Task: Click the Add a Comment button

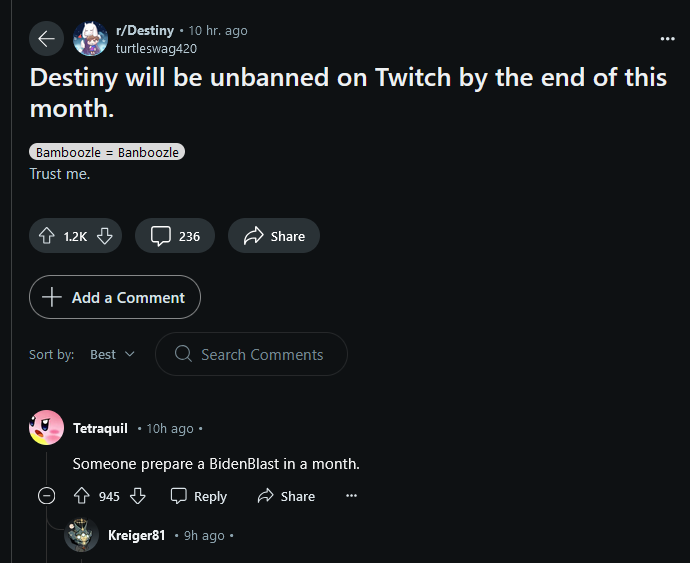Action: pyautogui.click(x=115, y=297)
